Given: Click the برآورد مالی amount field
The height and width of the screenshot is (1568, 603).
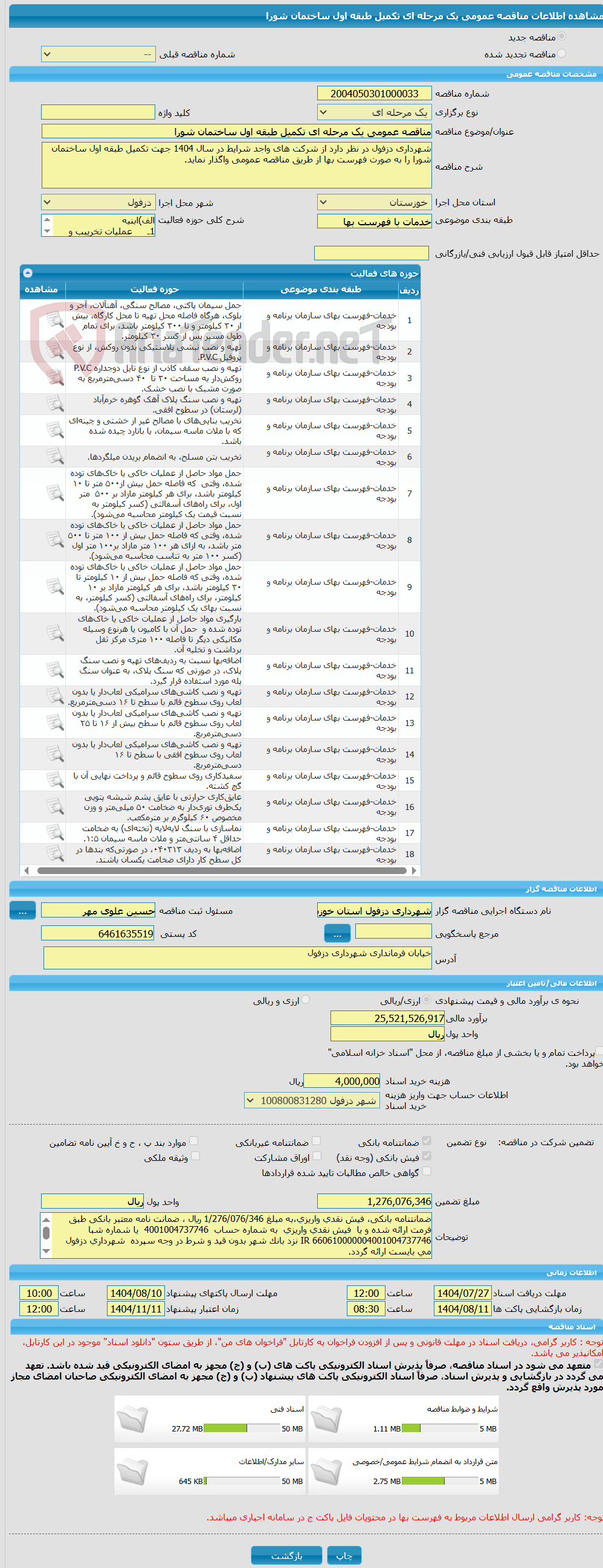Looking at the screenshot, I should [x=387, y=1018].
